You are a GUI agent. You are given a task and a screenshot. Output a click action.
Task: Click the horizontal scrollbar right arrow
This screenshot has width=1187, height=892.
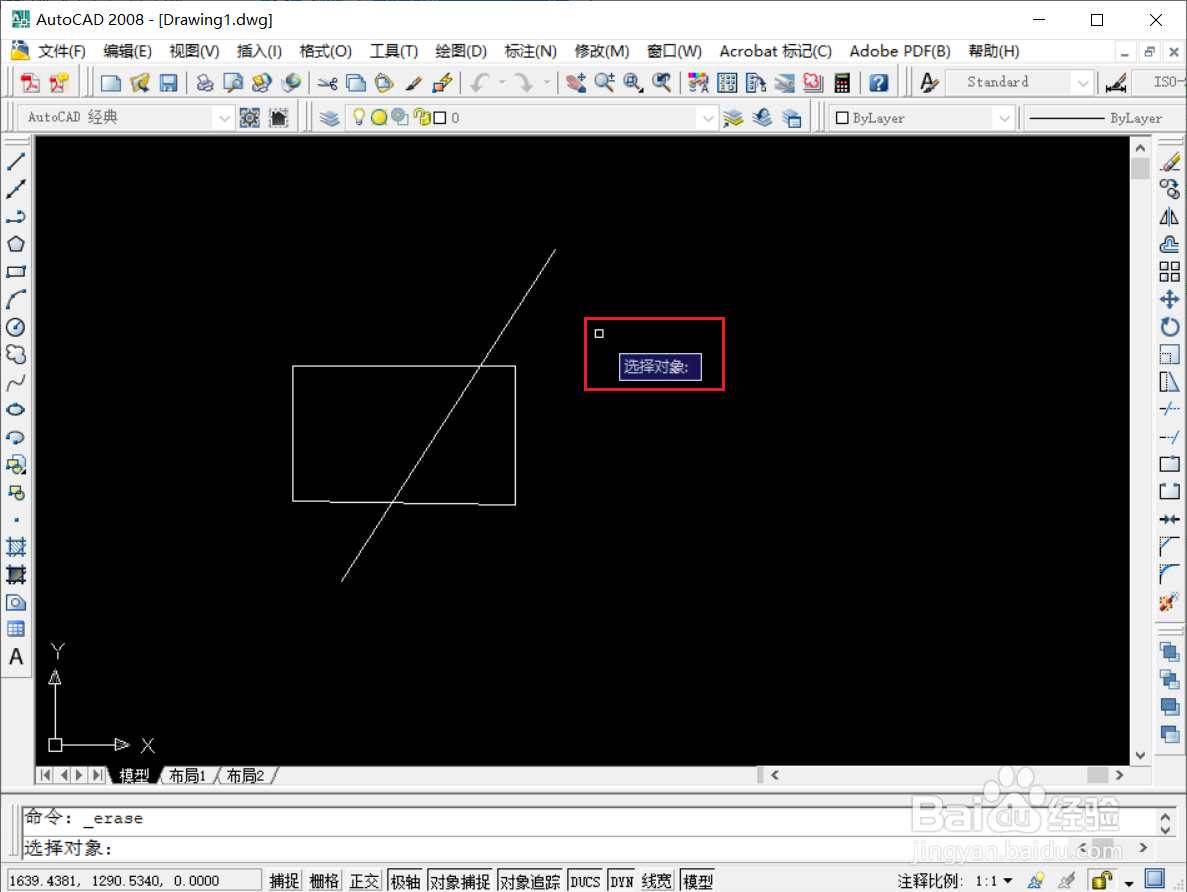(x=1120, y=775)
